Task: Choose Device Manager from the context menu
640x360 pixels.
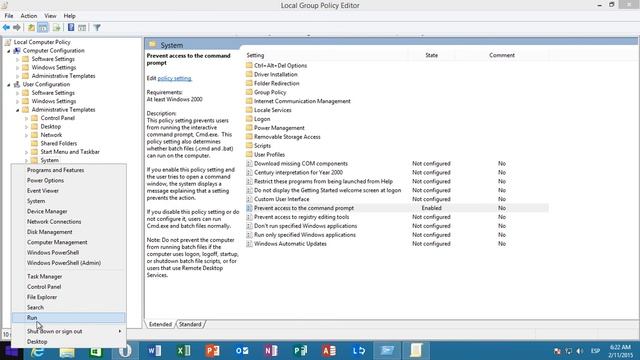Action: coord(69,211)
